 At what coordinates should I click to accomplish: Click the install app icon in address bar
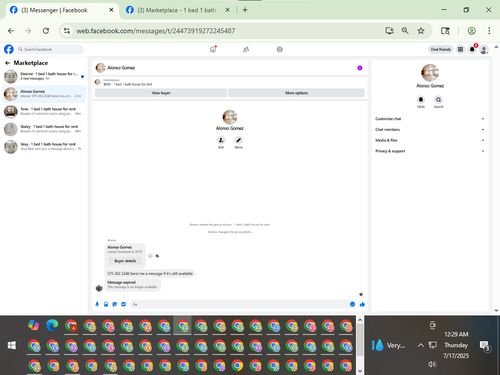389,31
